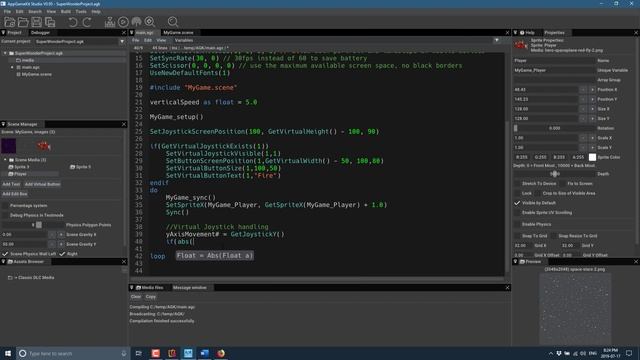The height and width of the screenshot is (360, 640).
Task: Open the editor Variables menu
Action: point(184,40)
